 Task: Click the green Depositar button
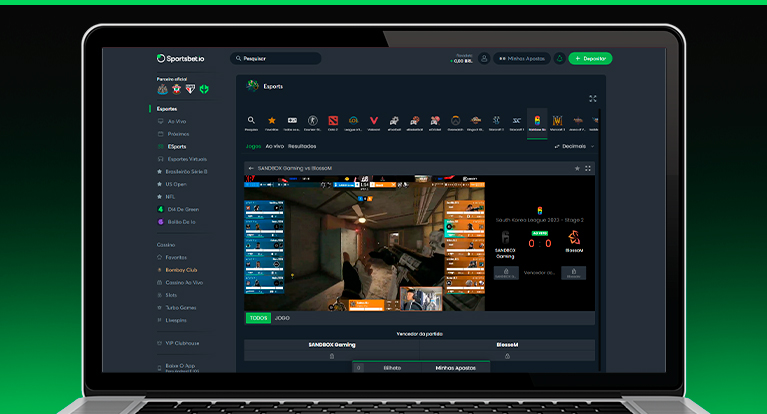(590, 59)
